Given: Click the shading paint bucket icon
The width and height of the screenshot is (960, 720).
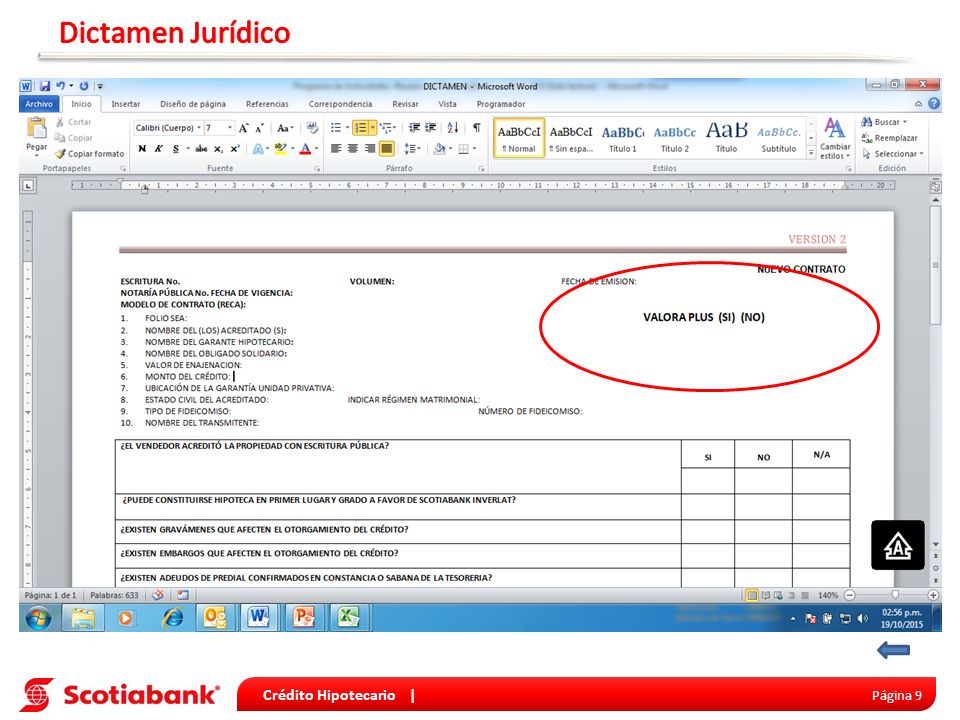Looking at the screenshot, I should coord(439,148).
